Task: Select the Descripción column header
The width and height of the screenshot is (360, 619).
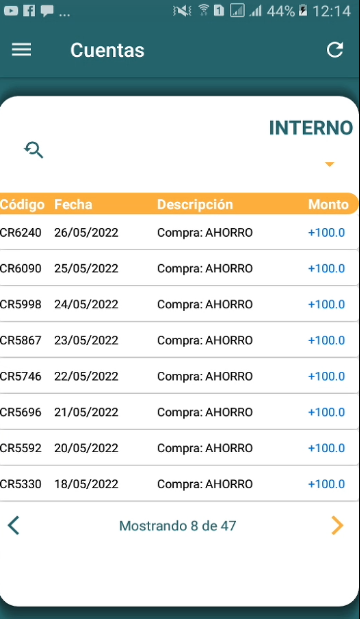Action: point(195,204)
